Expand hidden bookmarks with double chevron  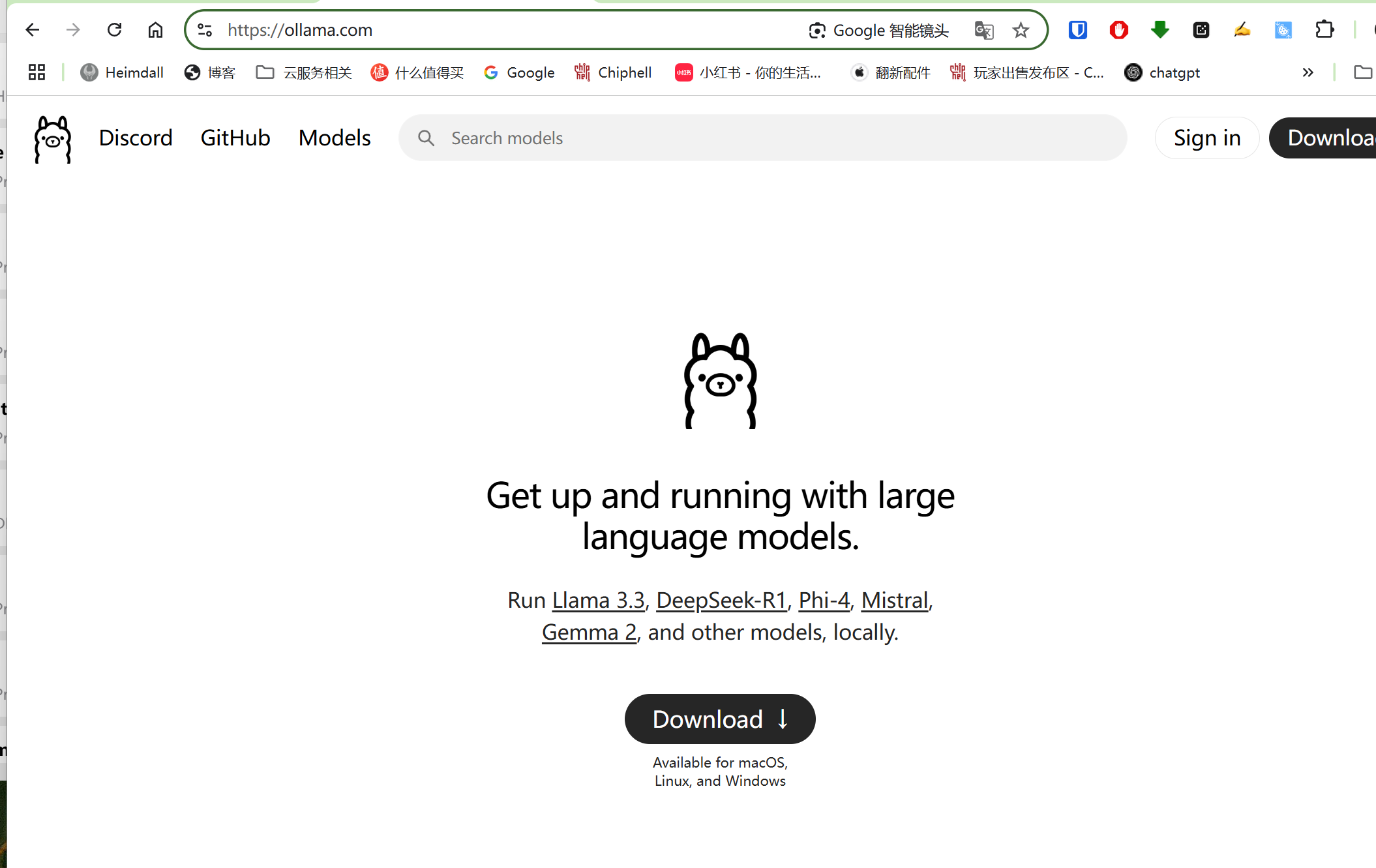(x=1308, y=72)
